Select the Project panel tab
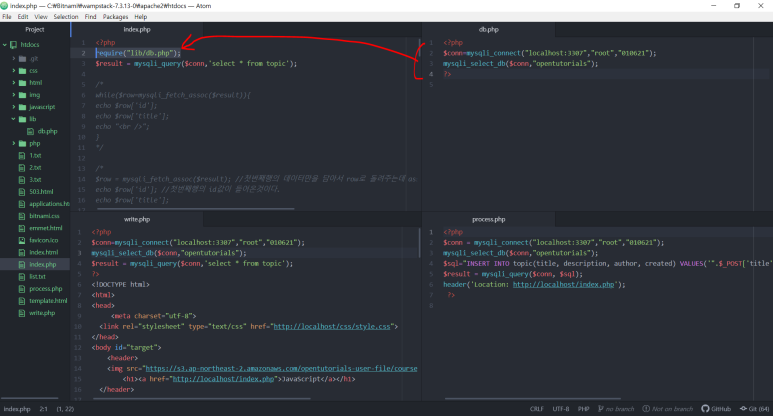This screenshot has height=416, width=773. pyautogui.click(x=35, y=30)
